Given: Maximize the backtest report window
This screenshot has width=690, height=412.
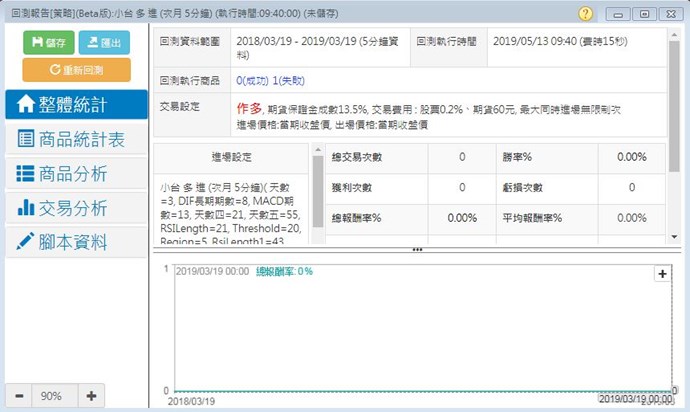Looking at the screenshot, I should tap(643, 14).
